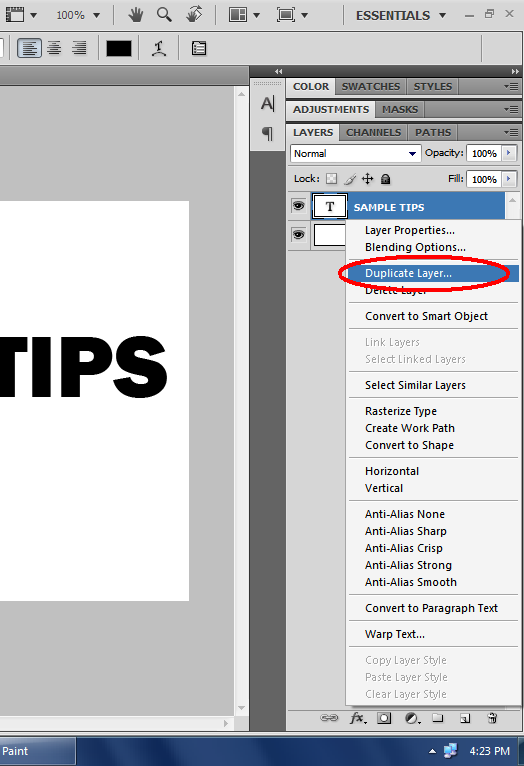The width and height of the screenshot is (524, 766).
Task: Show hidden system tray icons
Action: point(432,751)
